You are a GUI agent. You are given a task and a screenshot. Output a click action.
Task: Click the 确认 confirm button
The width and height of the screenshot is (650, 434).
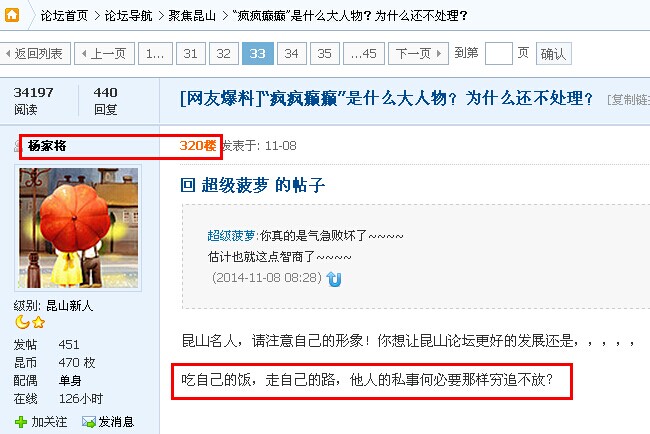553,53
